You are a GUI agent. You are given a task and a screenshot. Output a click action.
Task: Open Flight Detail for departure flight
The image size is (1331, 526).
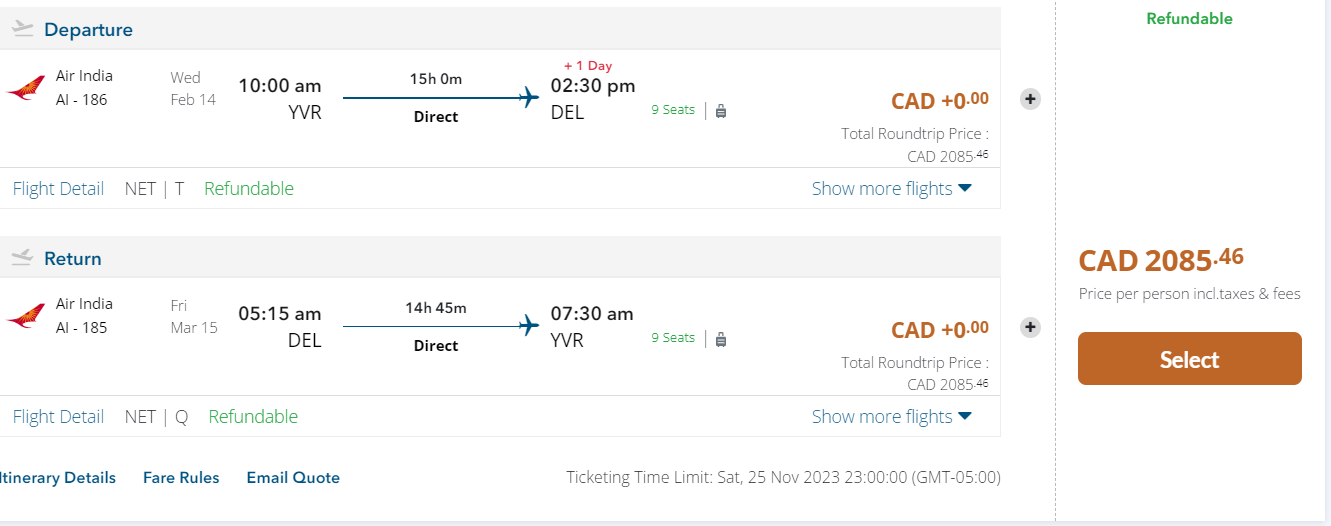pyautogui.click(x=58, y=188)
